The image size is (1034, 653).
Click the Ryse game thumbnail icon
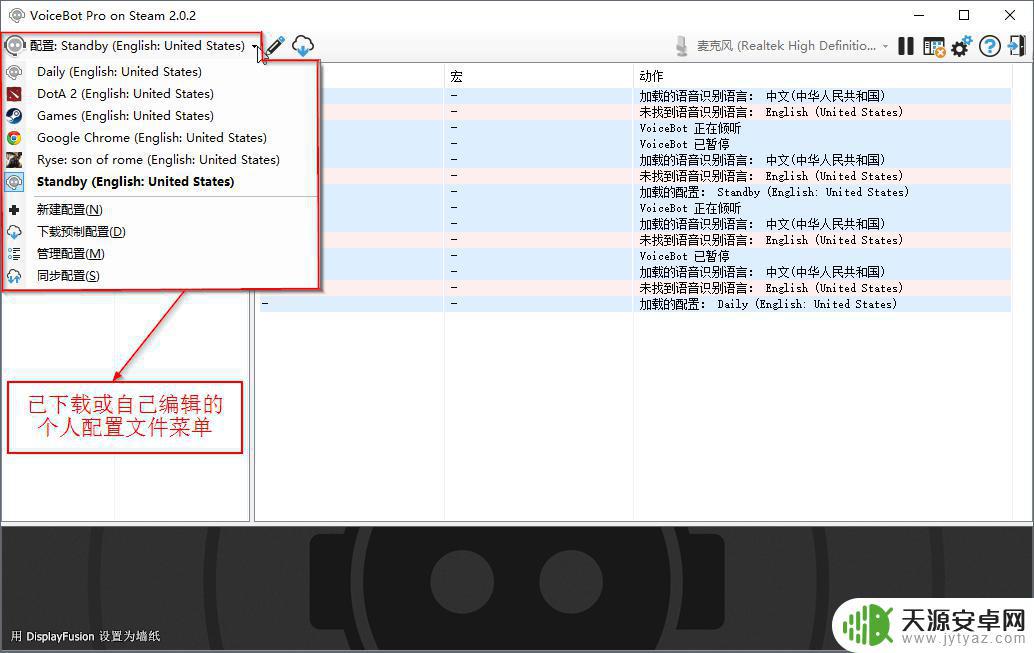tap(14, 160)
